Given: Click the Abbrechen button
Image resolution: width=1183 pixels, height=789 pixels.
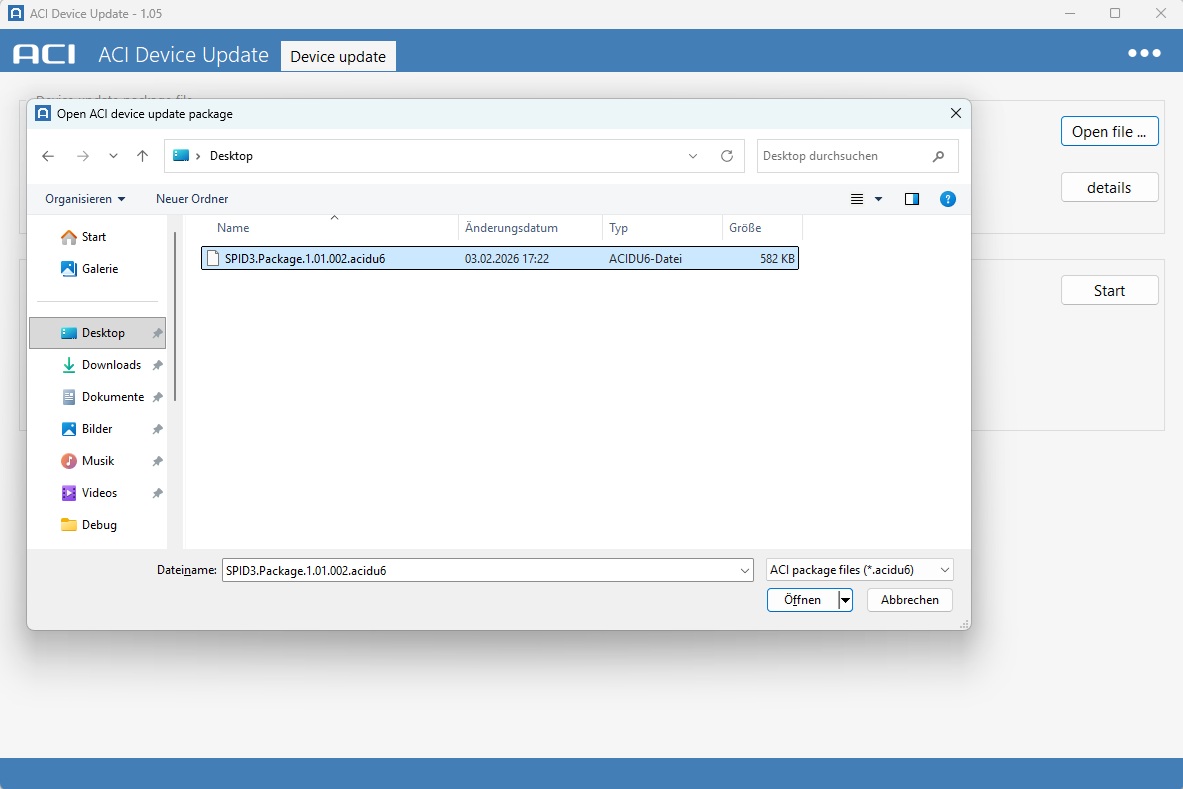Looking at the screenshot, I should (x=909, y=600).
